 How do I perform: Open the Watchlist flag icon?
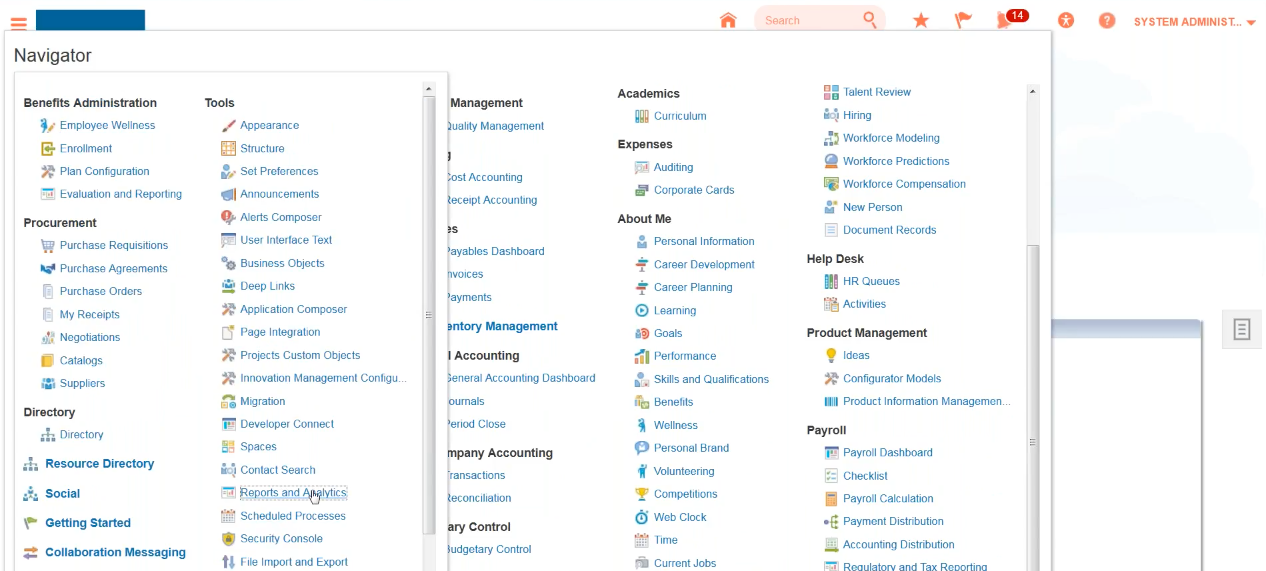[x=963, y=21]
